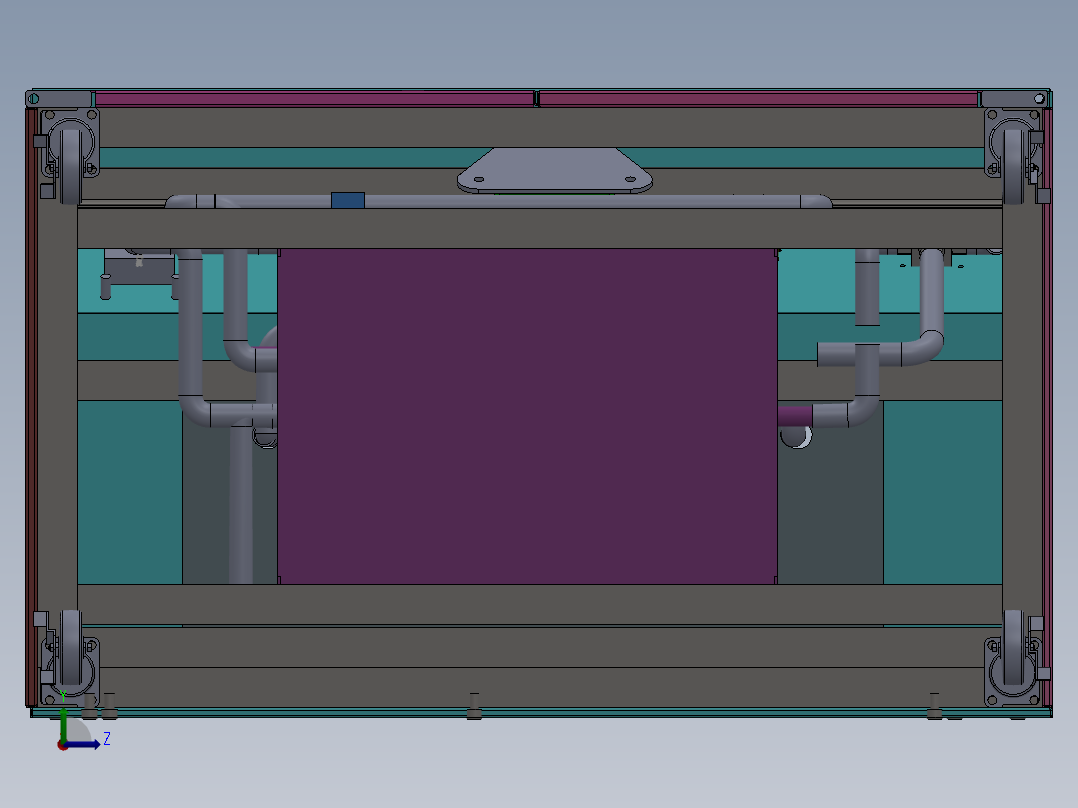Select the right maroon top rail segment
The height and width of the screenshot is (808, 1078).
click(758, 99)
